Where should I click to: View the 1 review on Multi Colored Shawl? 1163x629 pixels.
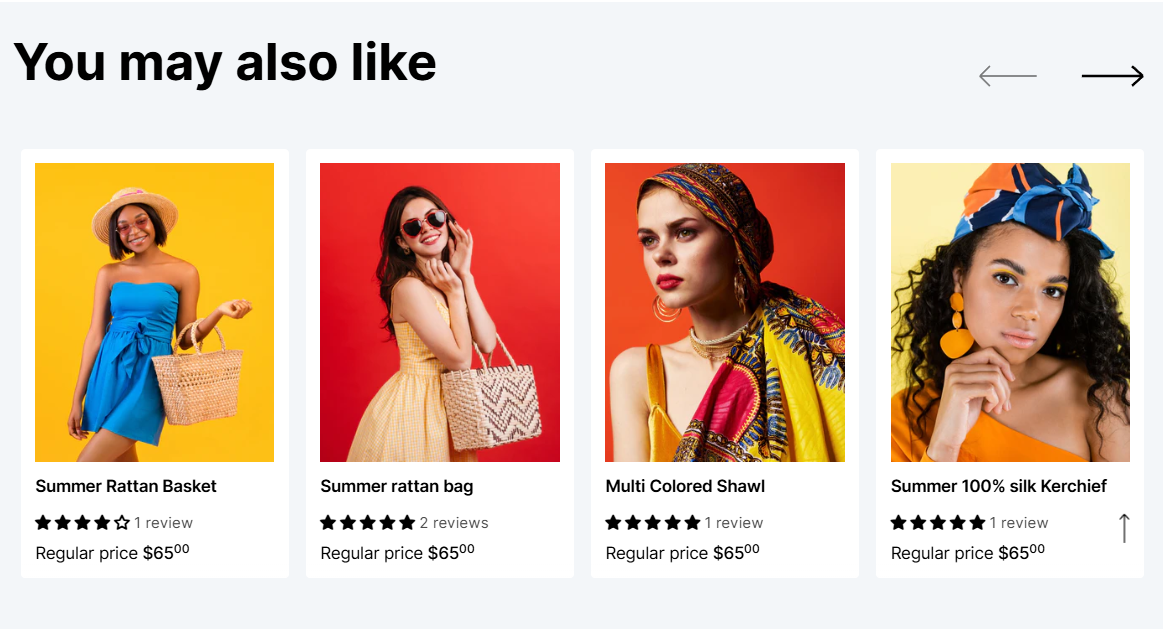tap(734, 523)
